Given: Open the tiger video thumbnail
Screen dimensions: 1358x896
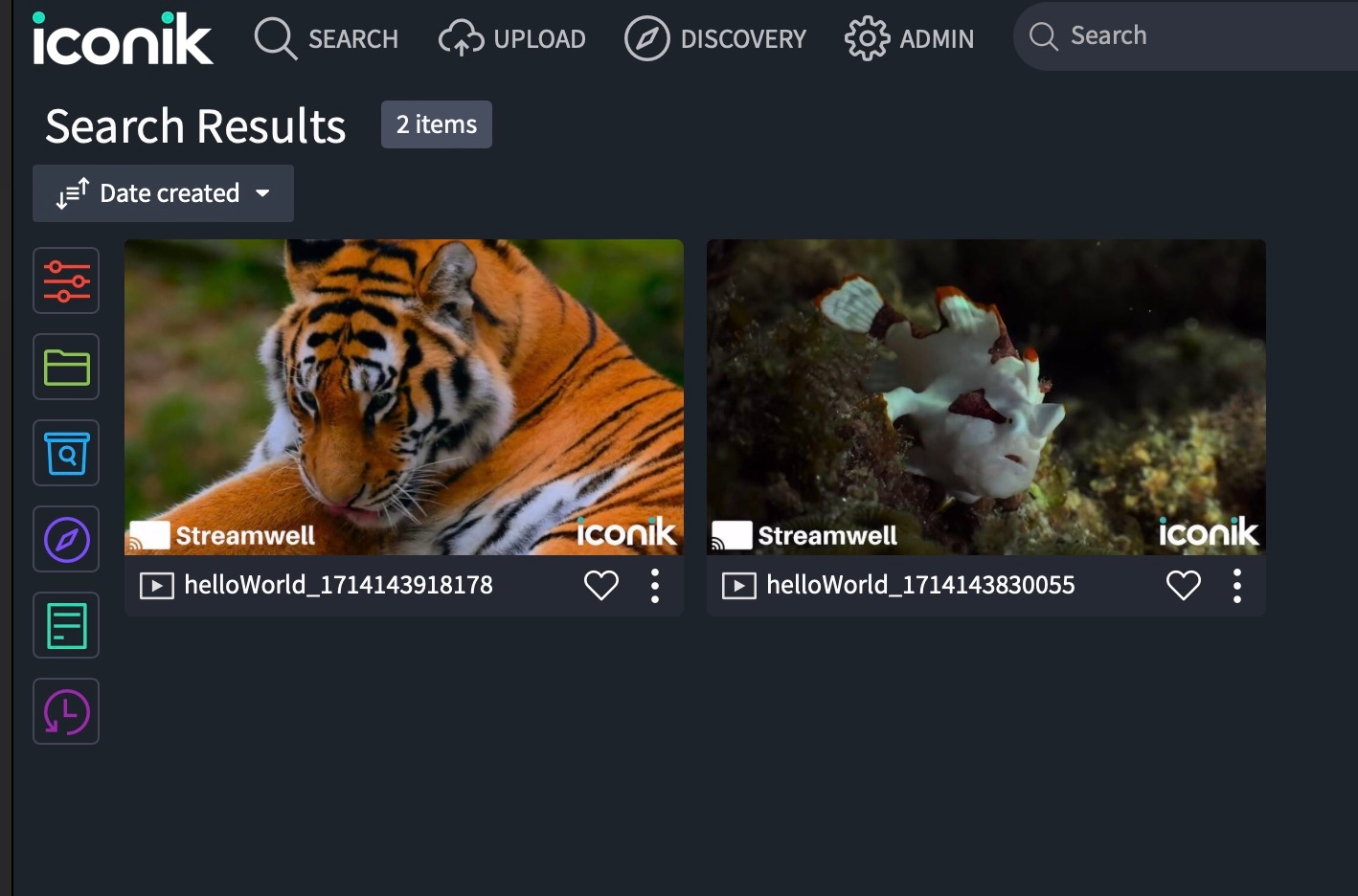Looking at the screenshot, I should click(404, 397).
